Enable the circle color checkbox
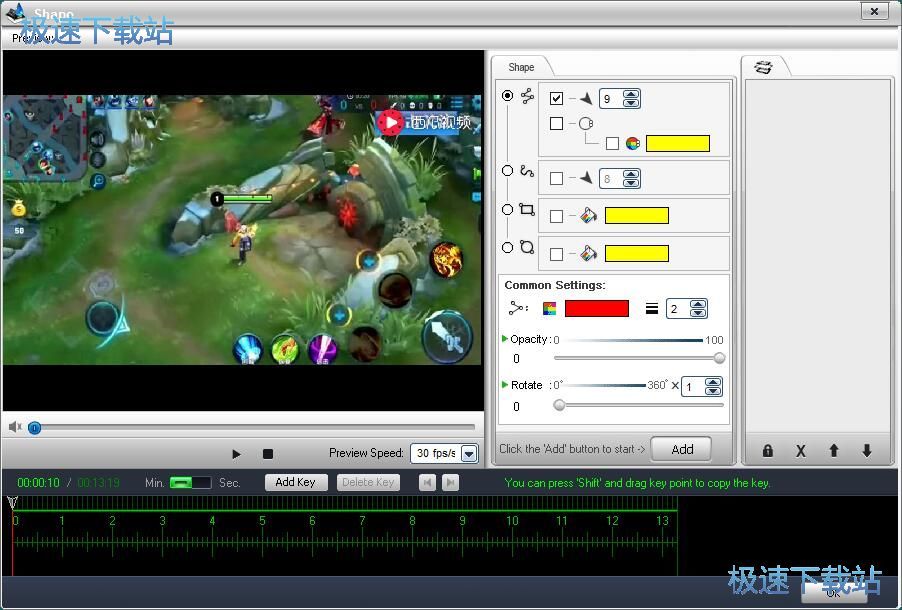Screen dimensions: 902x610 point(613,143)
